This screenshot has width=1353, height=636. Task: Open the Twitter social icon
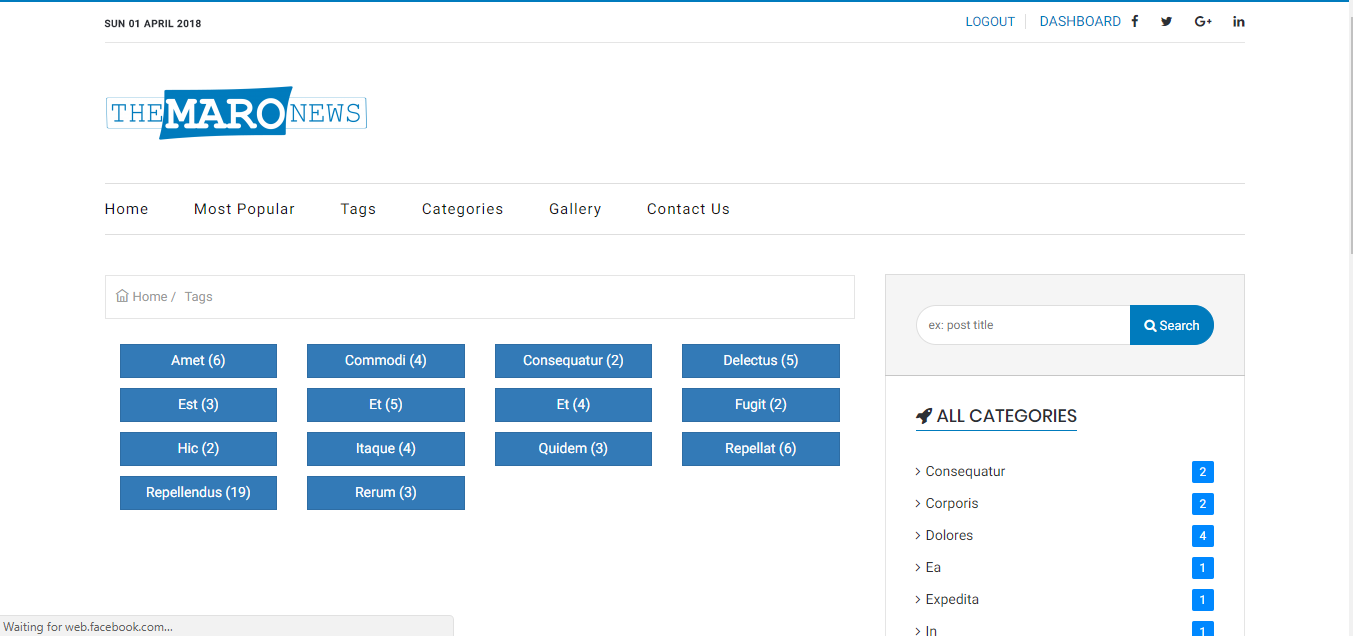coord(1166,21)
